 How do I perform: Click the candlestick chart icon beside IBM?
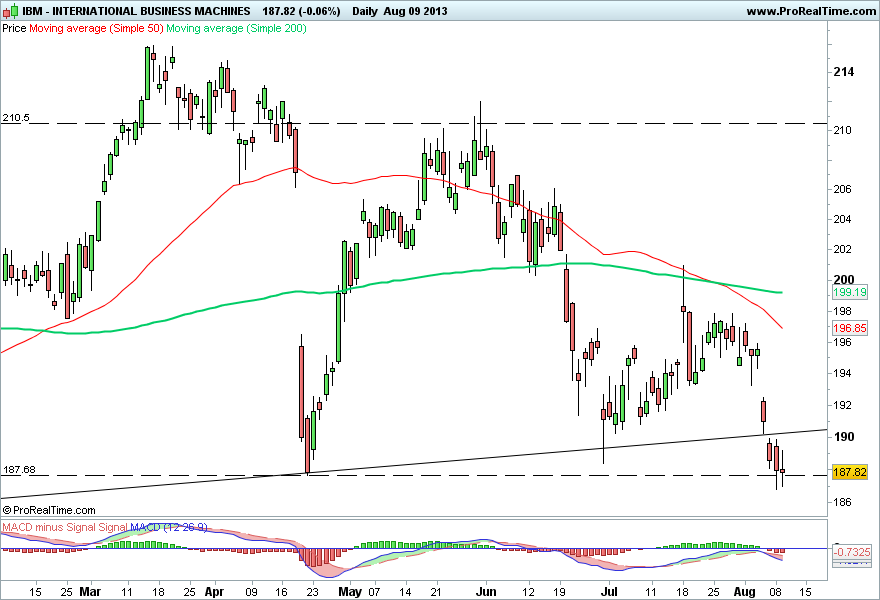tap(11, 11)
